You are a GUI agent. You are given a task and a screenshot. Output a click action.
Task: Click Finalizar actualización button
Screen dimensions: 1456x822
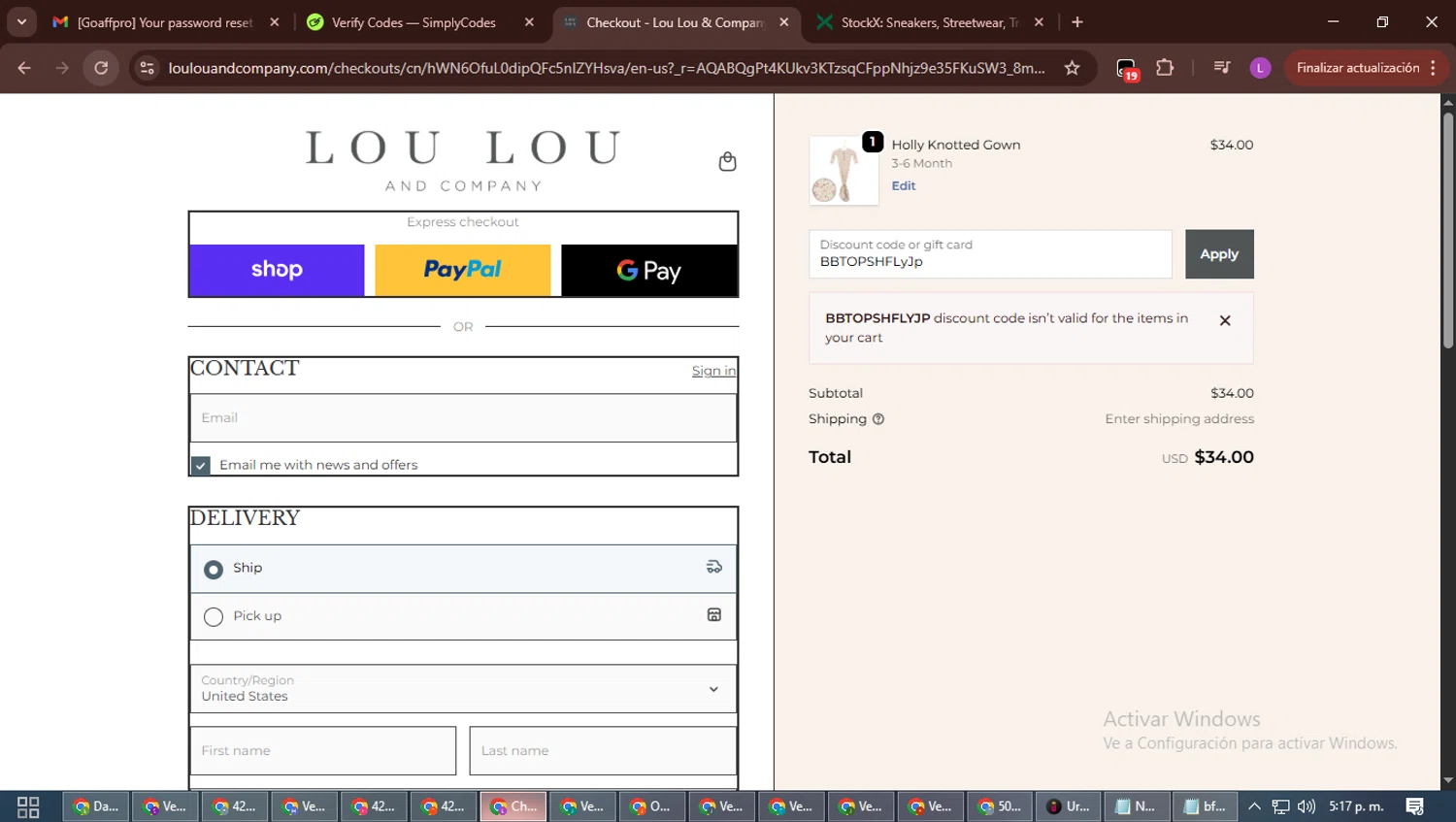1358,68
